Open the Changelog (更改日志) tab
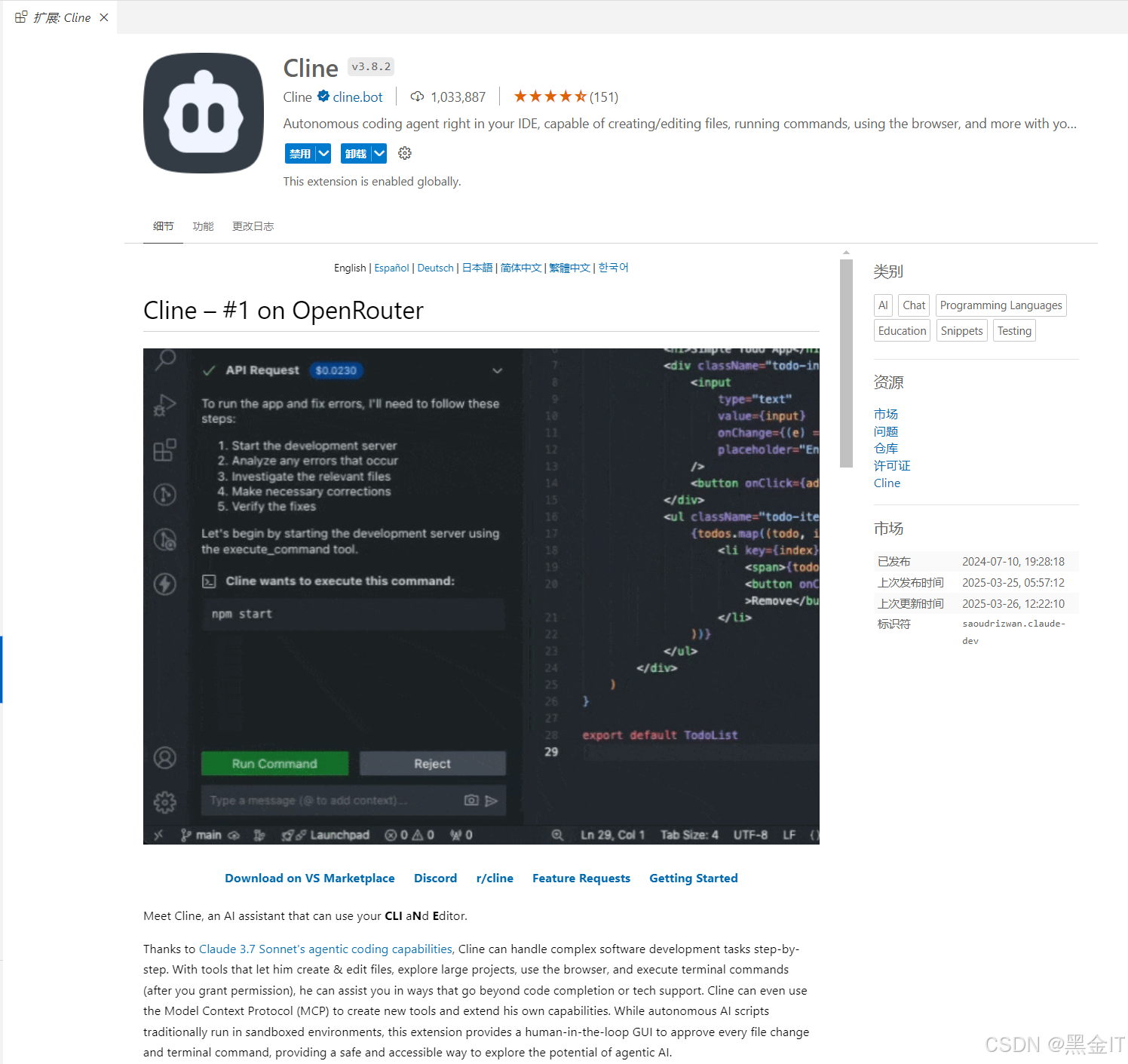The height and width of the screenshot is (1064, 1128). point(253,226)
